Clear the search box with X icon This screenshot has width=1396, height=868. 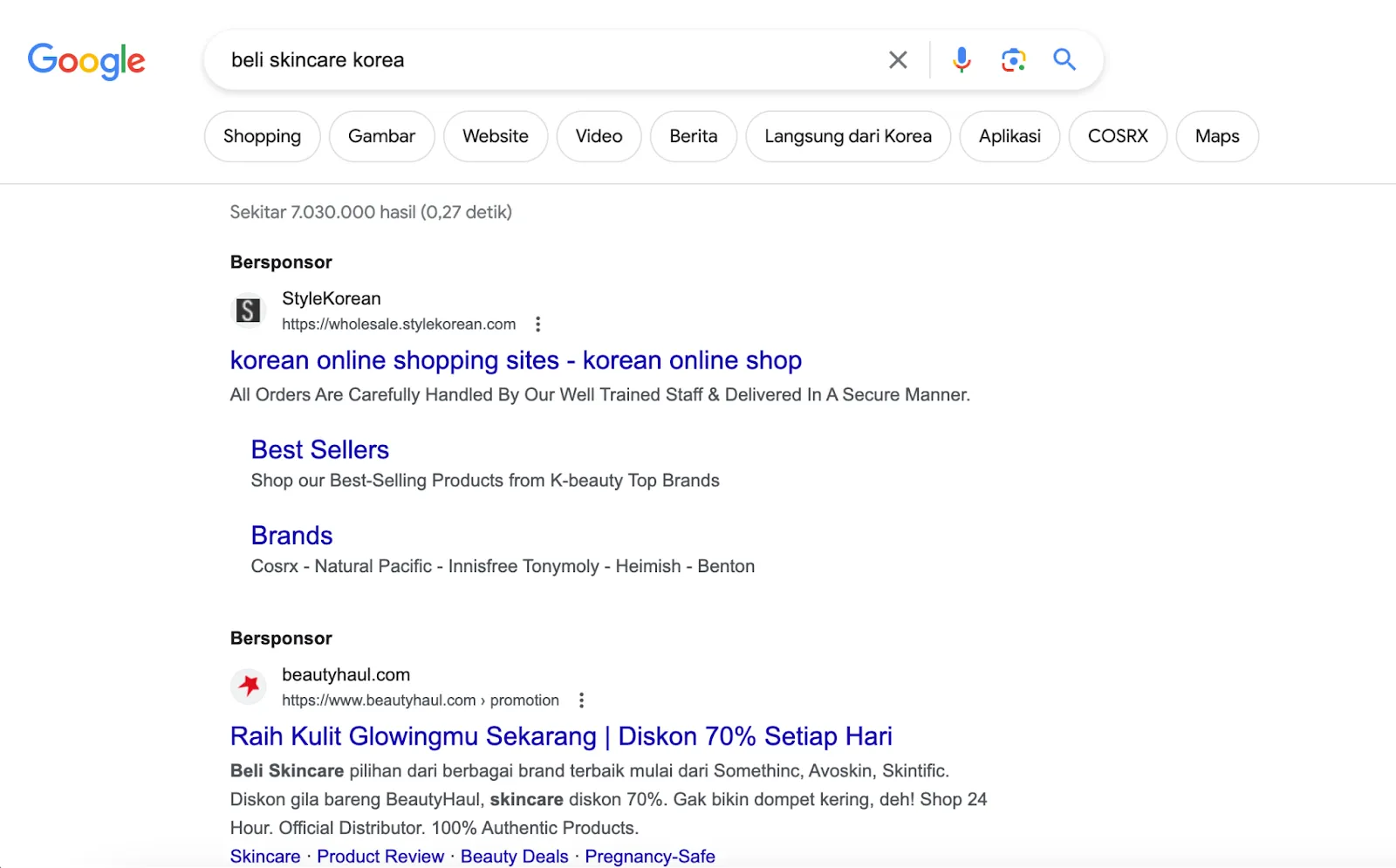click(x=898, y=60)
